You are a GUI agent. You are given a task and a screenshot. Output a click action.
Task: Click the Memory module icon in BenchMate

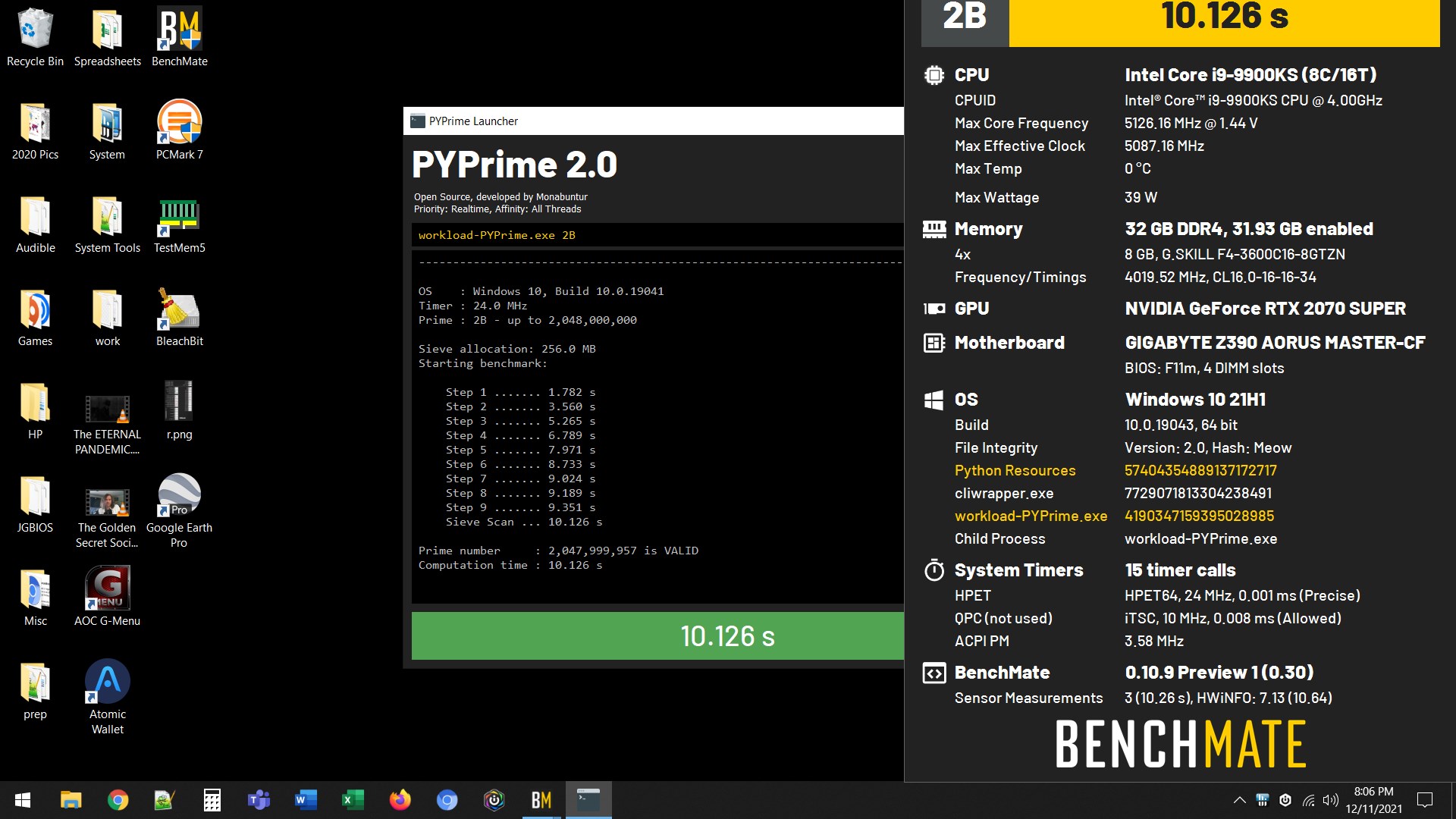(x=934, y=229)
